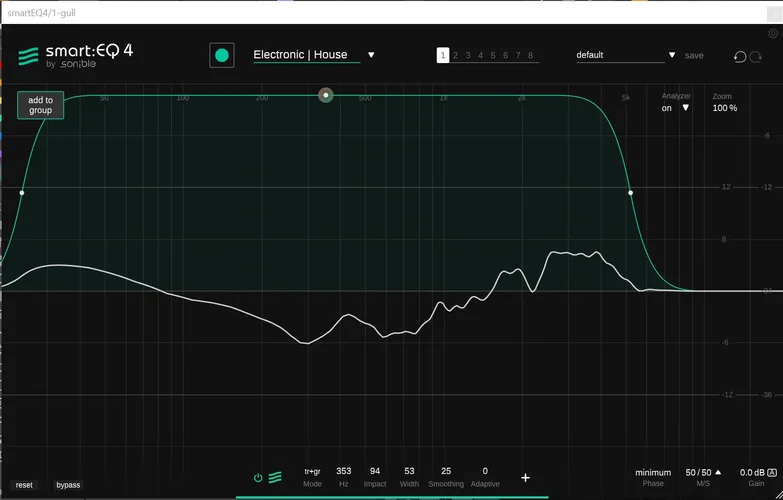
Task: Click the green smart filter waves icon
Action: (x=275, y=478)
